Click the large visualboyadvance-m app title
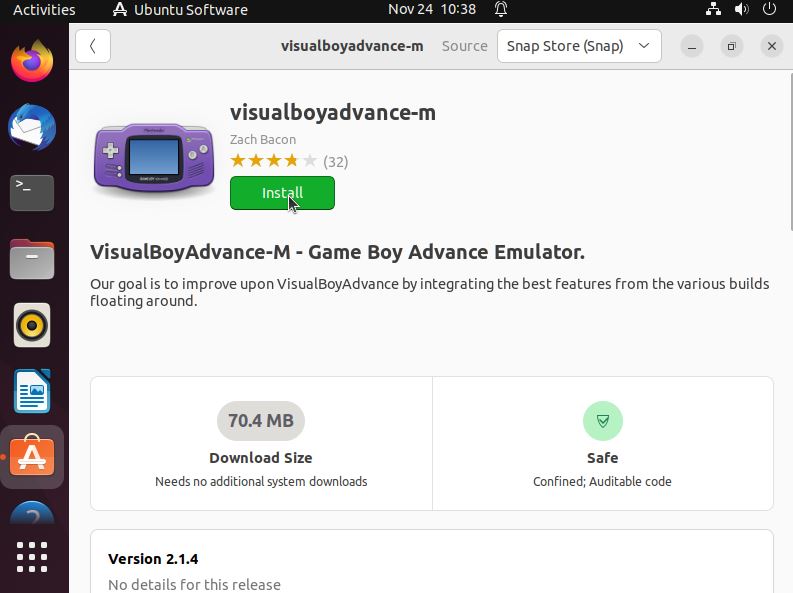The width and height of the screenshot is (793, 593). point(333,112)
